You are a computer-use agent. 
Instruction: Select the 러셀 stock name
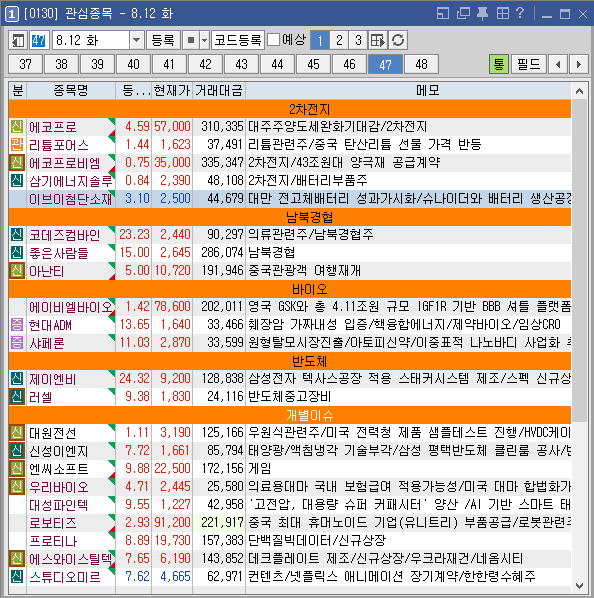click(41, 397)
